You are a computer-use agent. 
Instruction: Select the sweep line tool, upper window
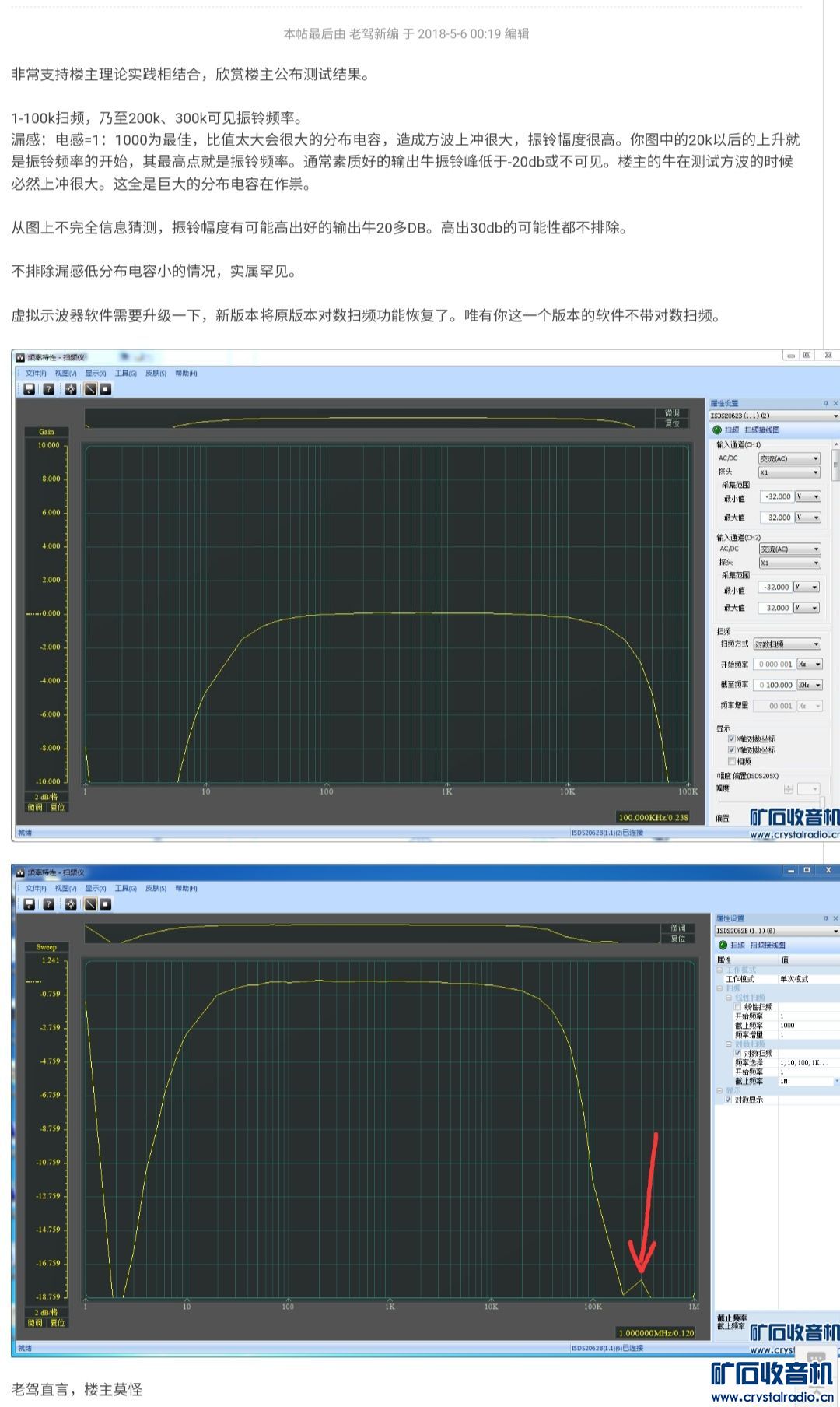coord(90,389)
